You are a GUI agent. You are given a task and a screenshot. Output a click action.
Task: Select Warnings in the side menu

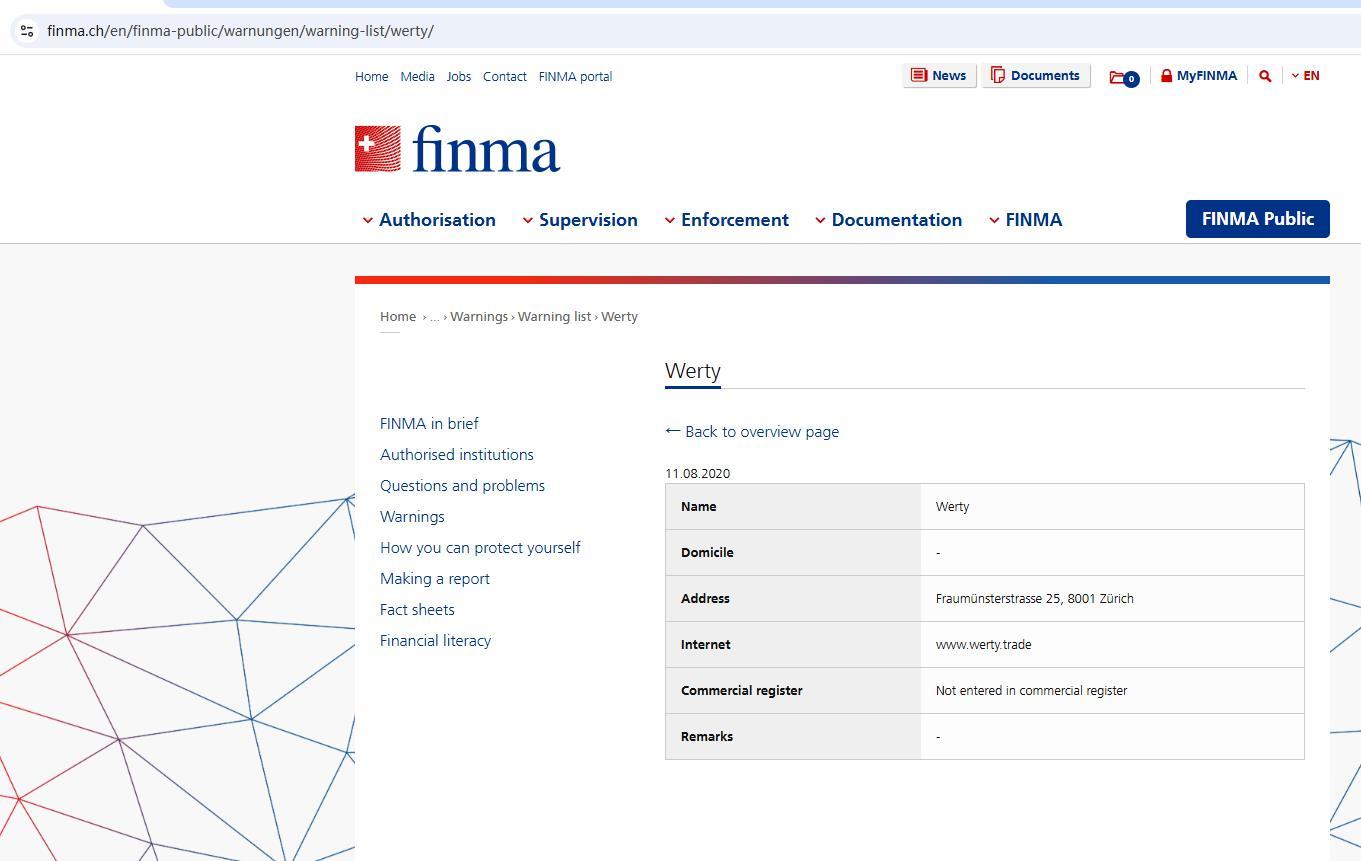coord(412,517)
